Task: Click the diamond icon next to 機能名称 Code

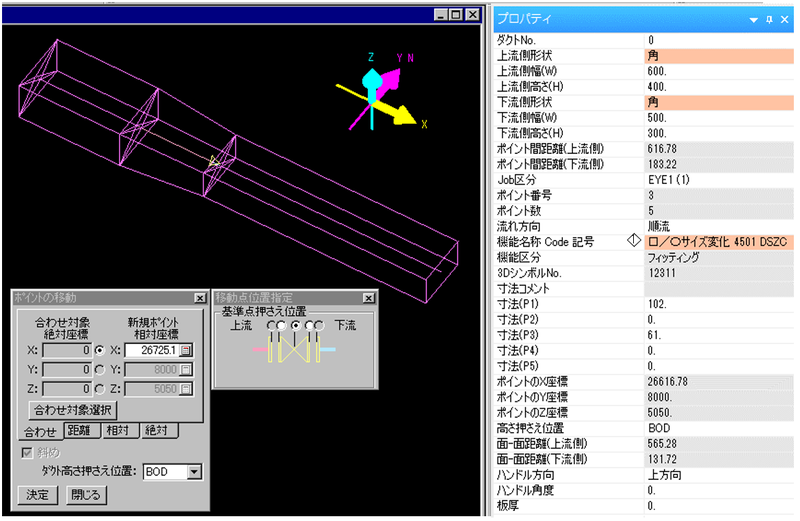Action: tap(633, 241)
